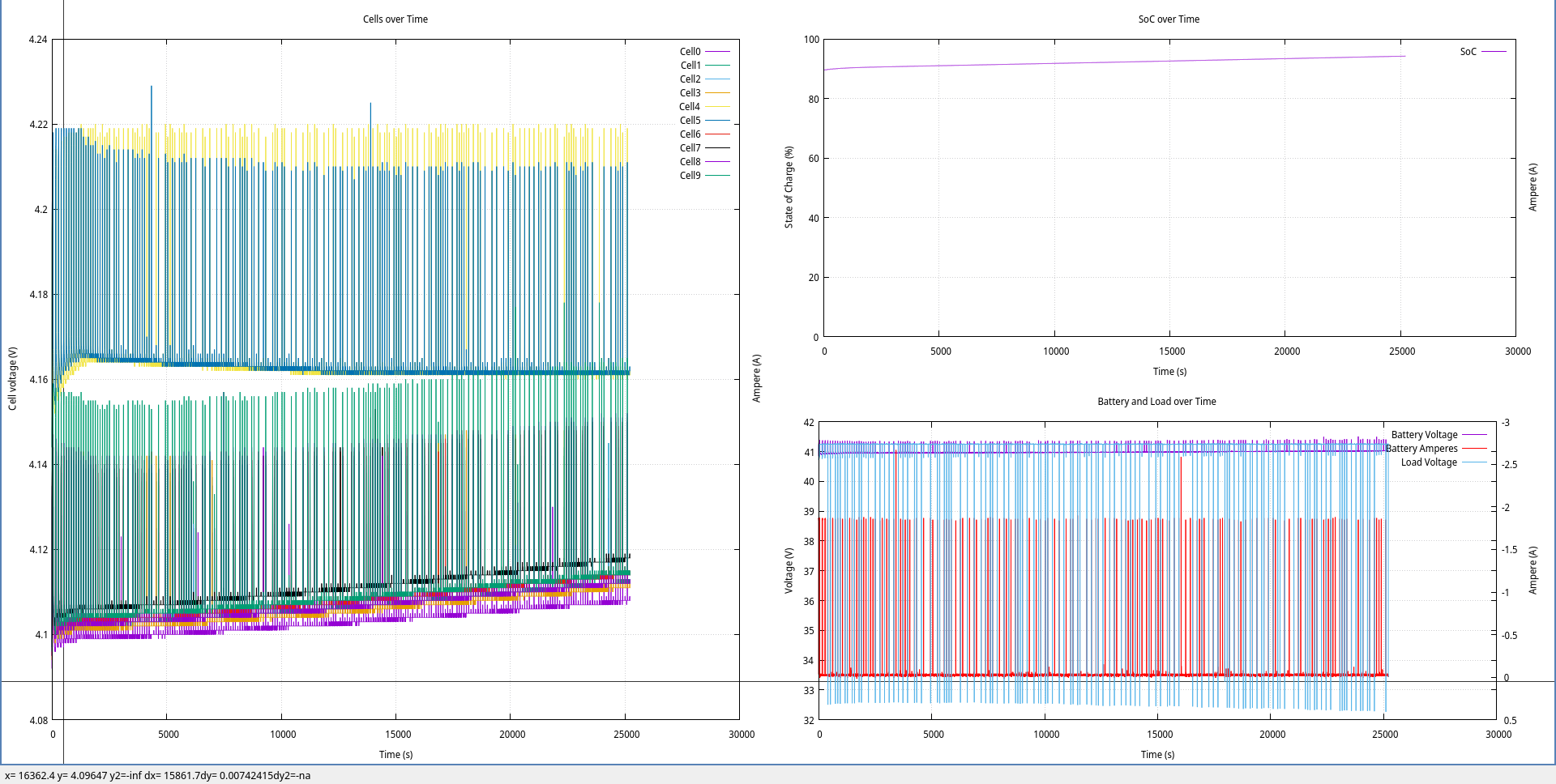Toggle the Cell1 legend entry

[704, 66]
